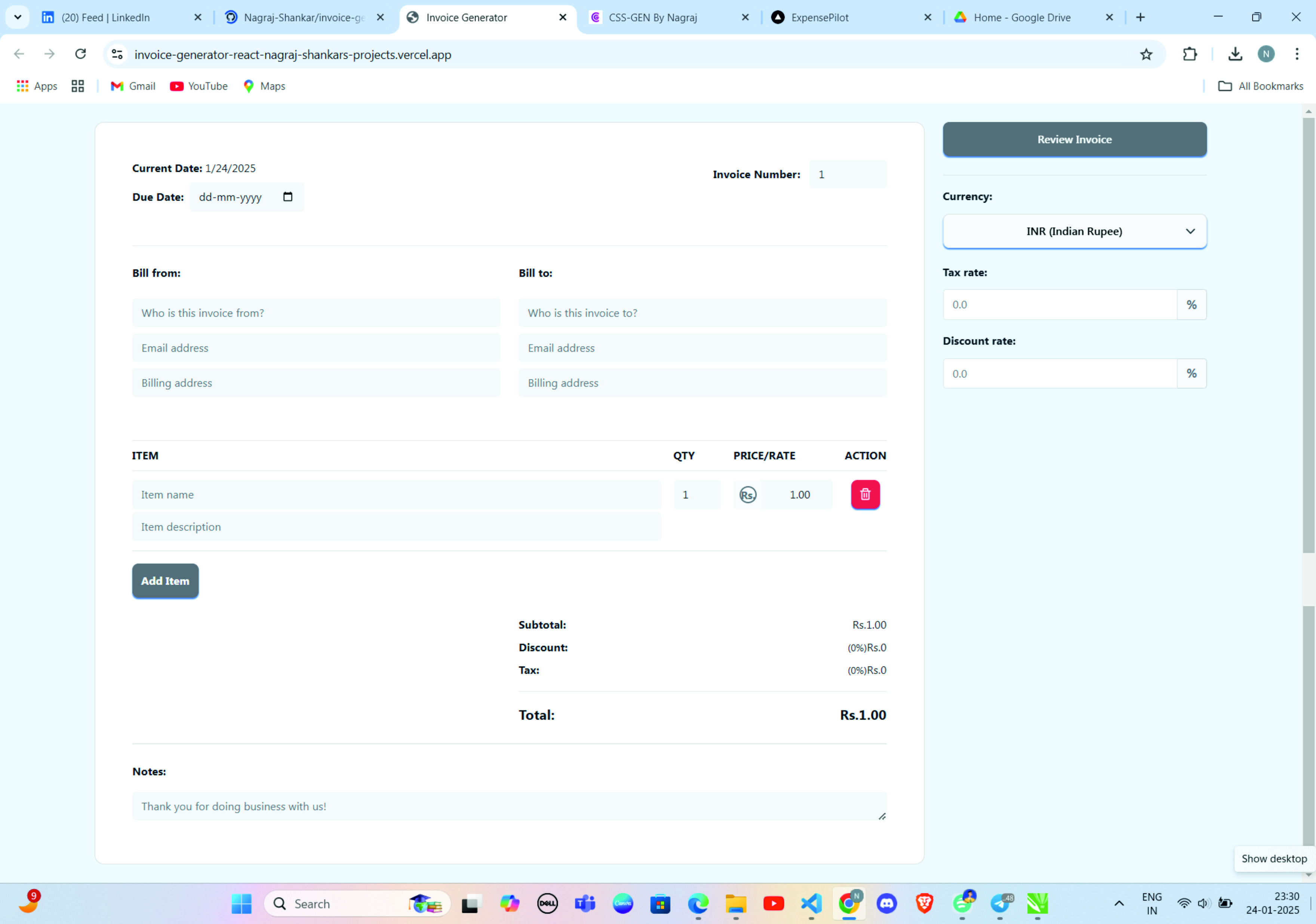Viewport: 1316px width, 924px height.
Task: Open Brave browser from taskbar
Action: [x=924, y=904]
